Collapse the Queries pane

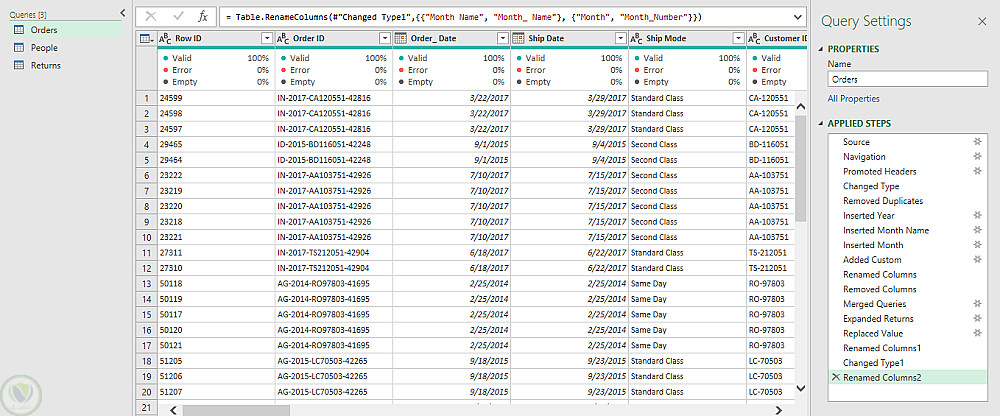click(123, 13)
